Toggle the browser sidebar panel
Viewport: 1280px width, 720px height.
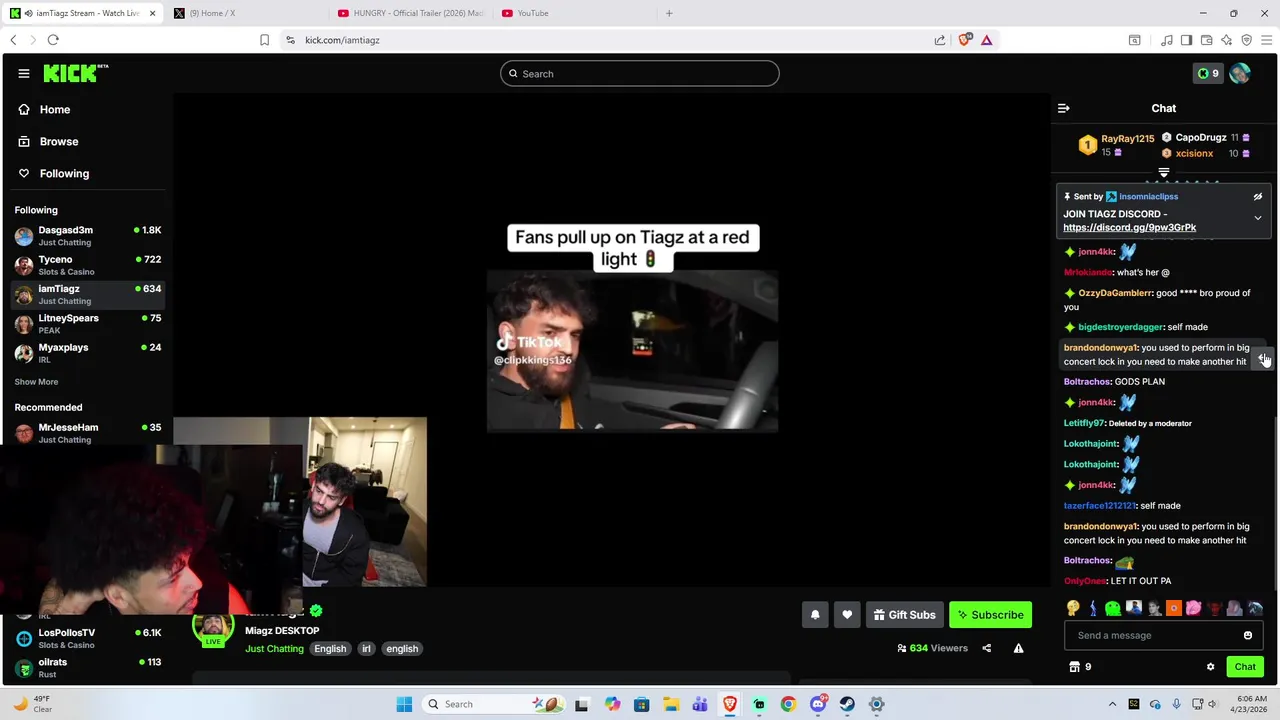click(1186, 40)
